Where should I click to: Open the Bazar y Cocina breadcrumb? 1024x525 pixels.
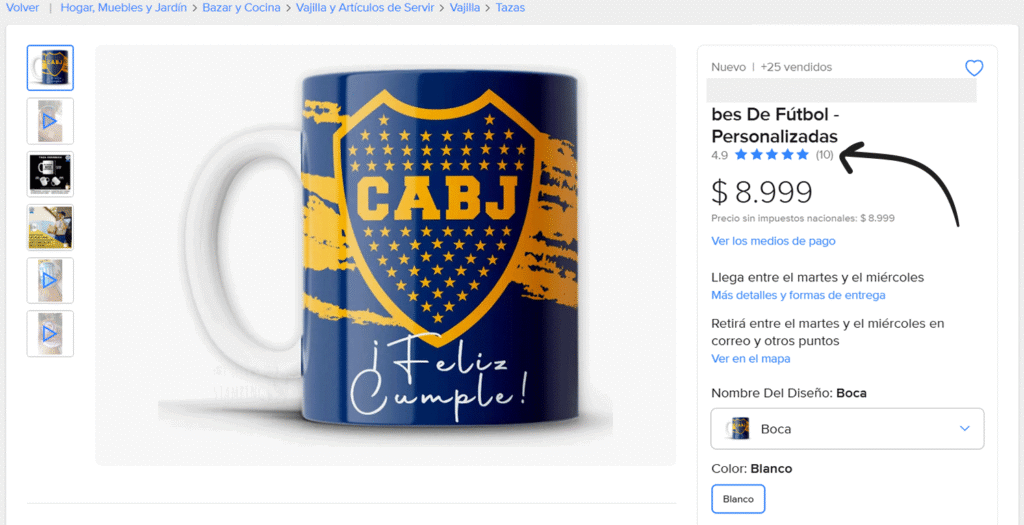click(x=241, y=8)
